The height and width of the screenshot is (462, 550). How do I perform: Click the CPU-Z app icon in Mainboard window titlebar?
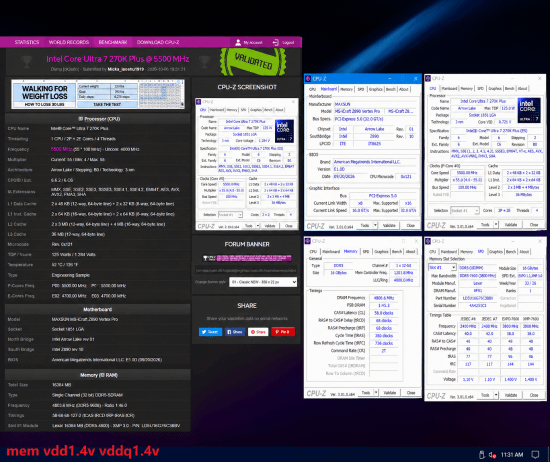(308, 79)
